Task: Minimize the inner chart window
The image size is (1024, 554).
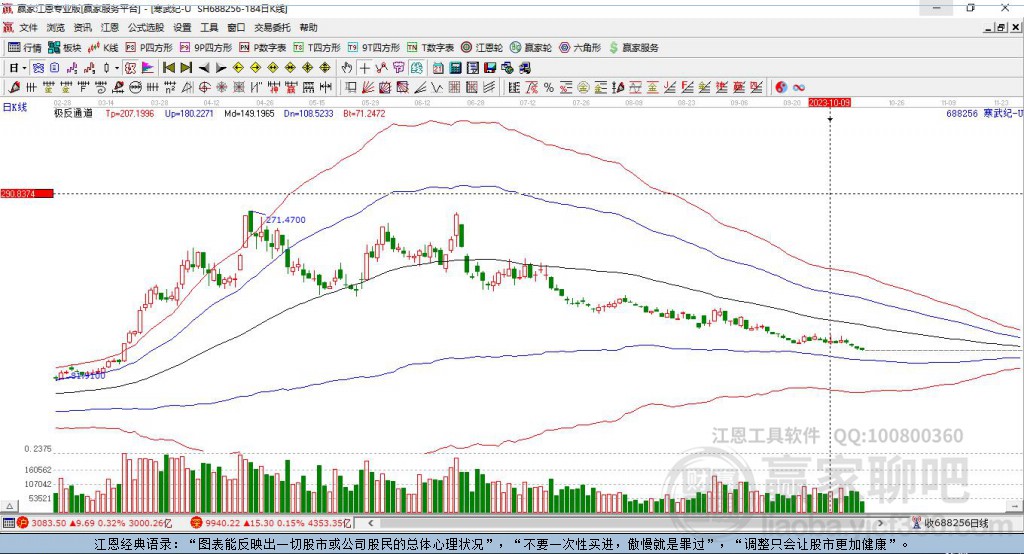Action: tap(989, 27)
